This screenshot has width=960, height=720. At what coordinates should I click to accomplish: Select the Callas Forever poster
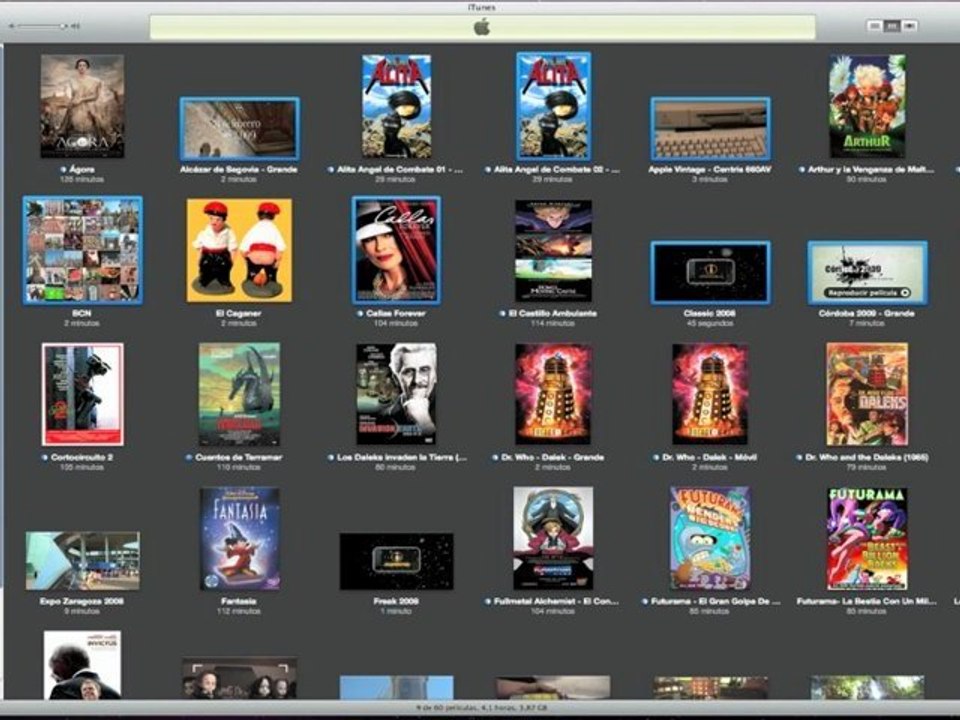(x=396, y=250)
